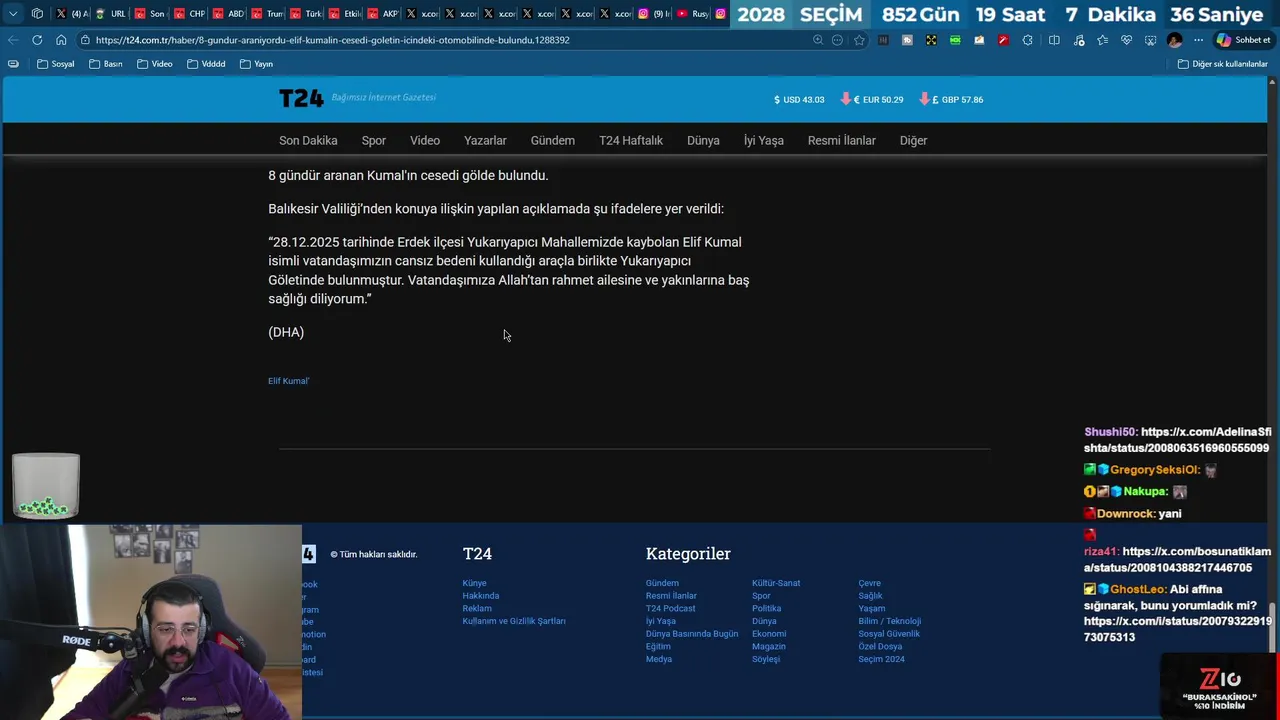Screen dimensions: 1280x720
Task: Open the three-dot browser settings menu
Action: [1198, 40]
